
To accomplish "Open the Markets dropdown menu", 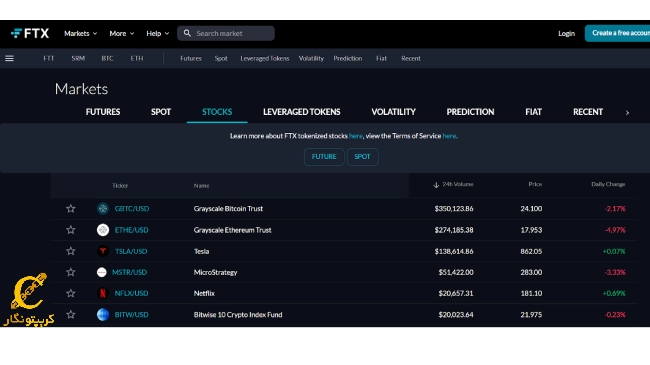I will tap(80, 33).
